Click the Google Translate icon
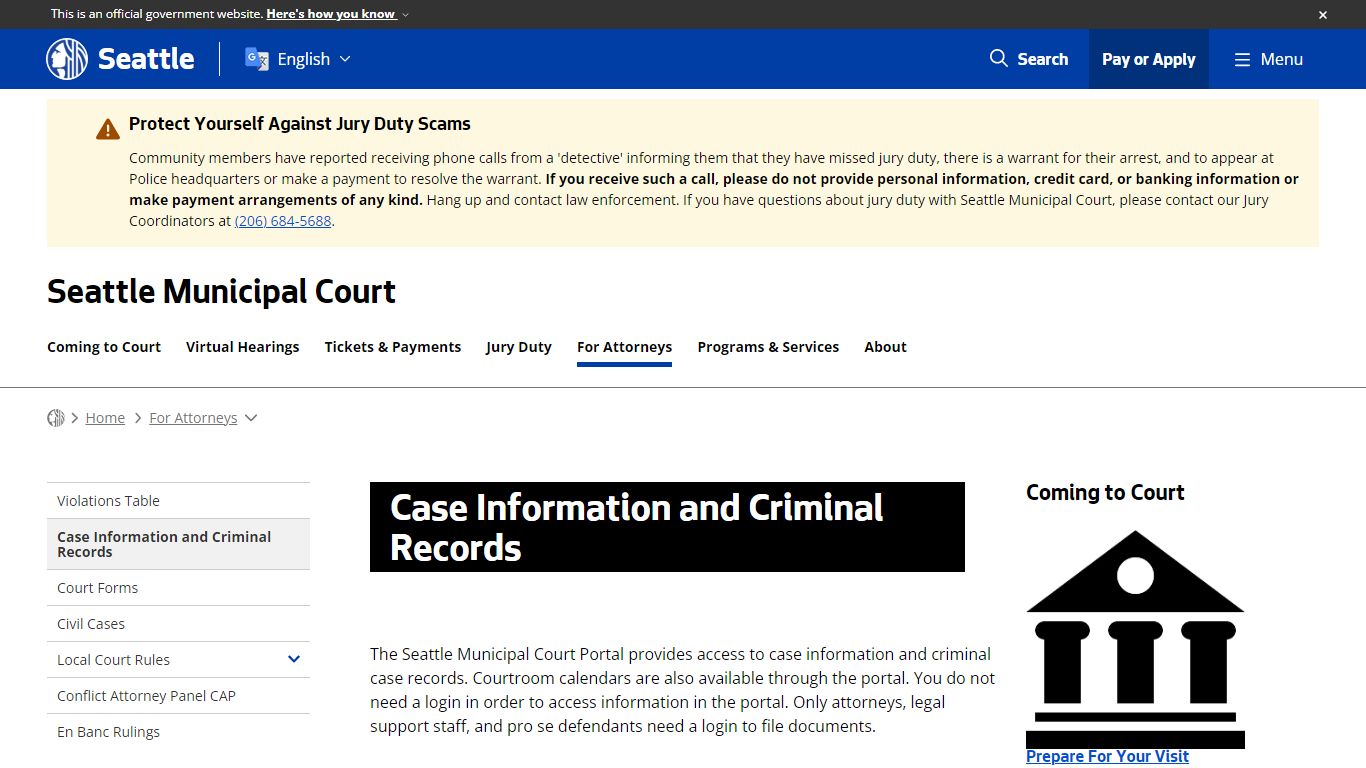1366x768 pixels. [257, 59]
